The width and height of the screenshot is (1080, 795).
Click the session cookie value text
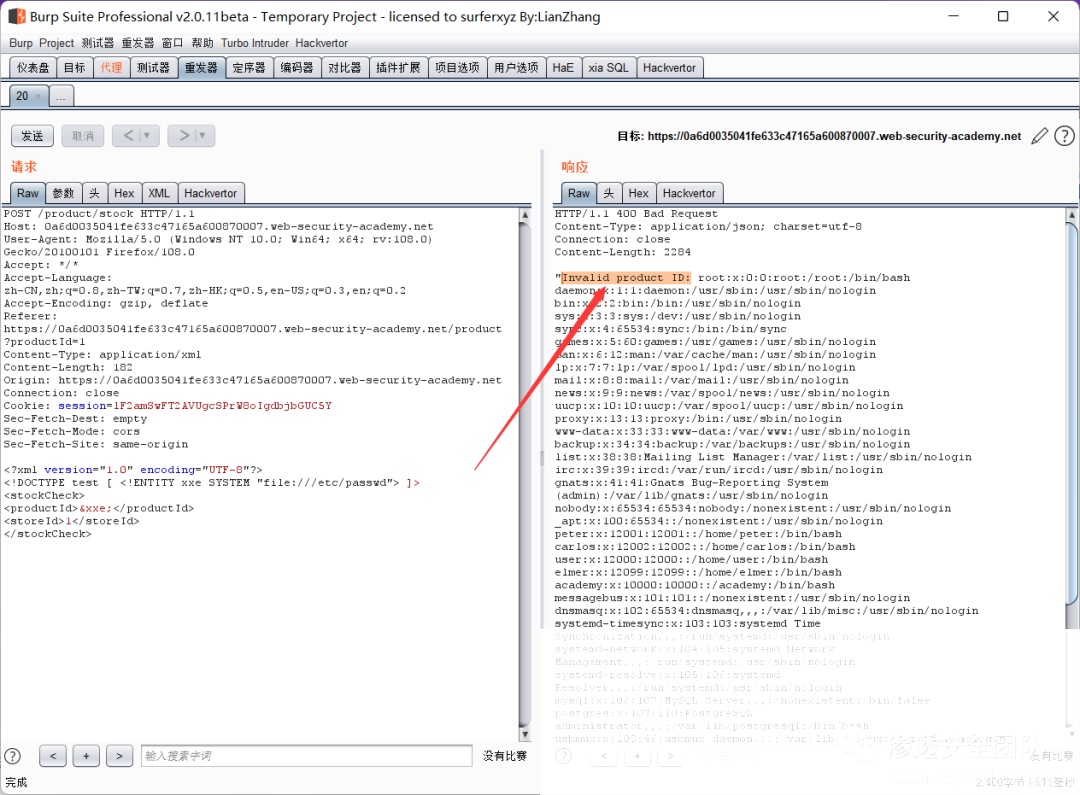222,406
